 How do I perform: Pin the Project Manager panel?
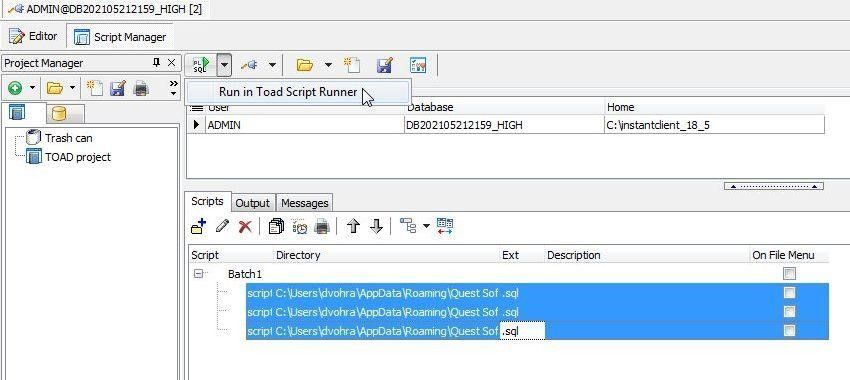tap(157, 63)
